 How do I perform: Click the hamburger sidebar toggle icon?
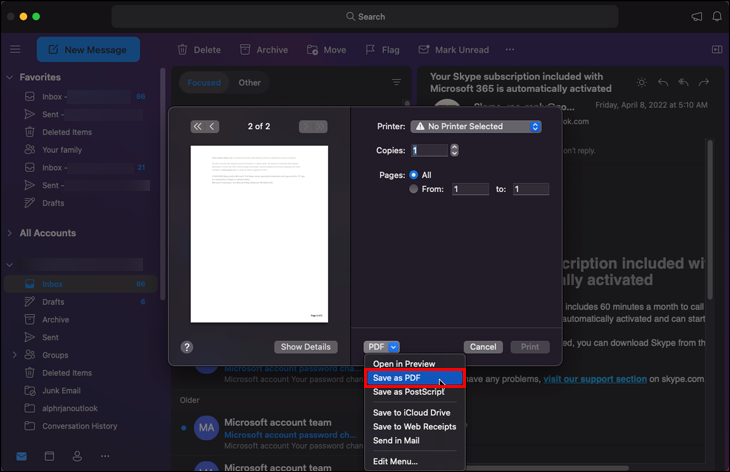tap(15, 50)
